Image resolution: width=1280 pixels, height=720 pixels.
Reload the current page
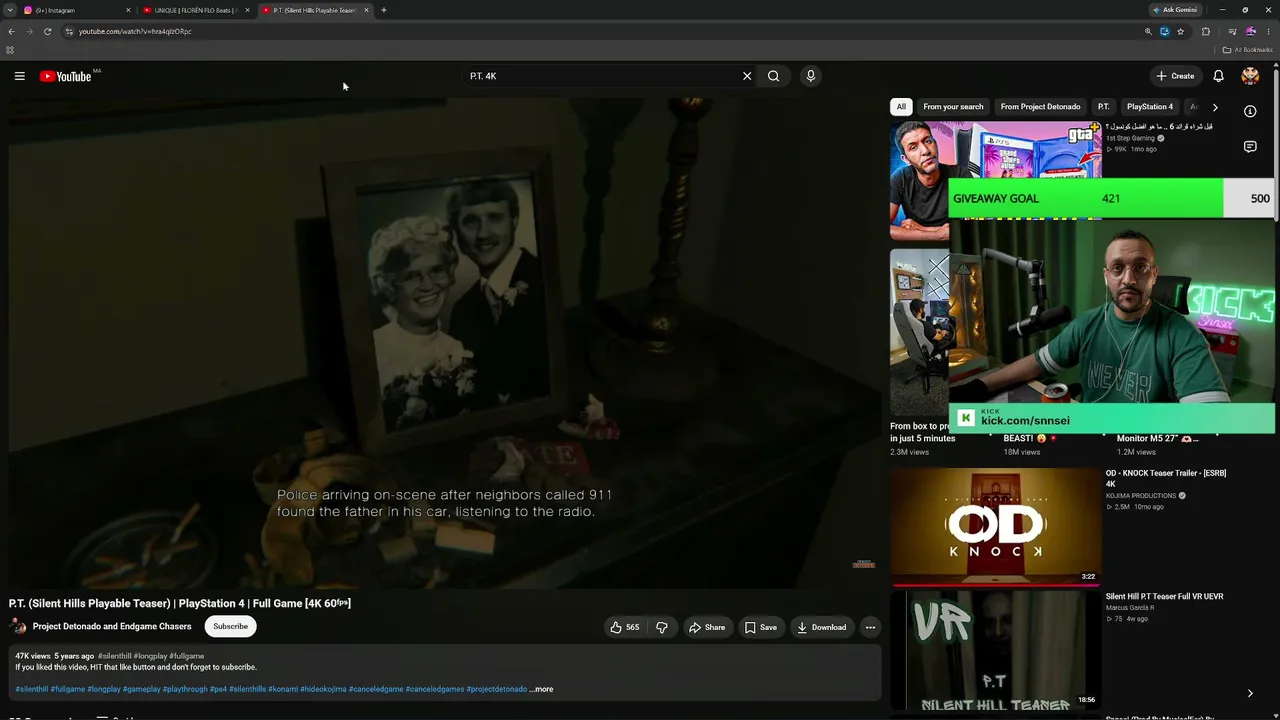(47, 31)
